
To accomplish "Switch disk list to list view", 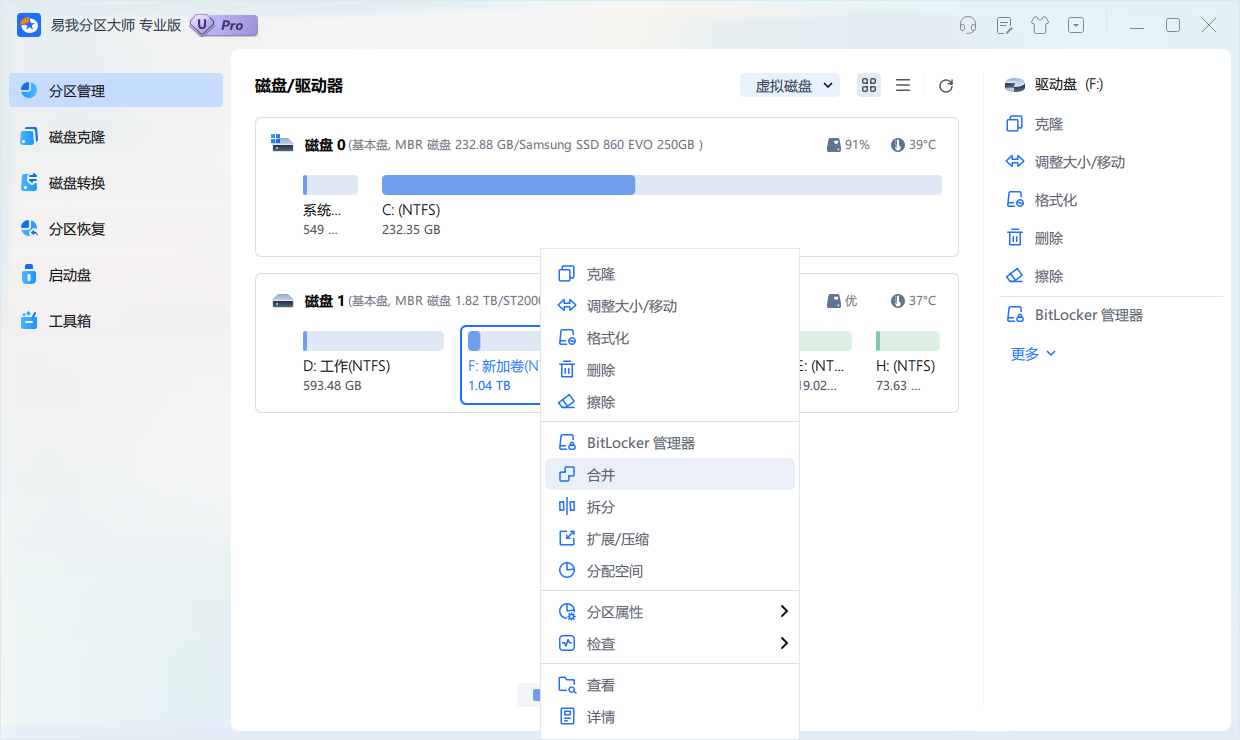I will pos(903,85).
